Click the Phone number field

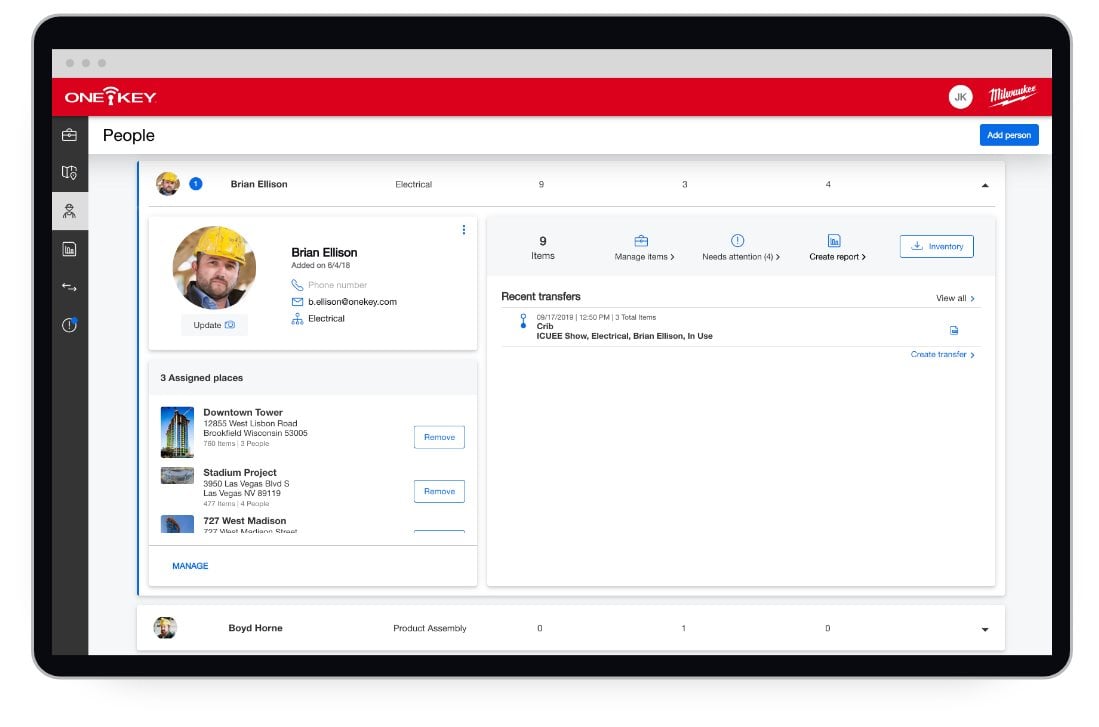[x=337, y=285]
